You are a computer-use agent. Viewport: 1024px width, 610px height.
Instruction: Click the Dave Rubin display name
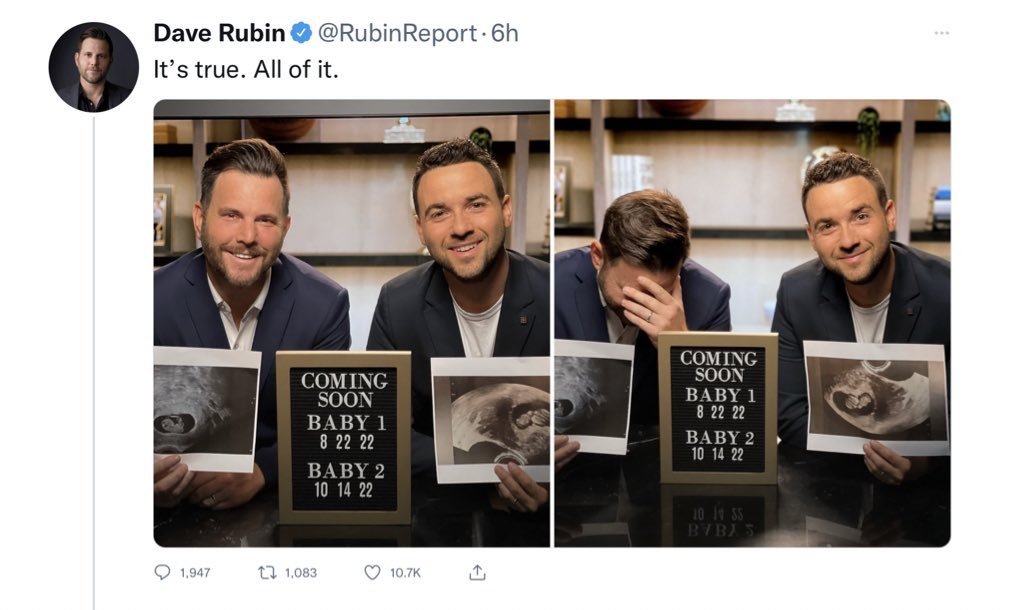click(219, 33)
